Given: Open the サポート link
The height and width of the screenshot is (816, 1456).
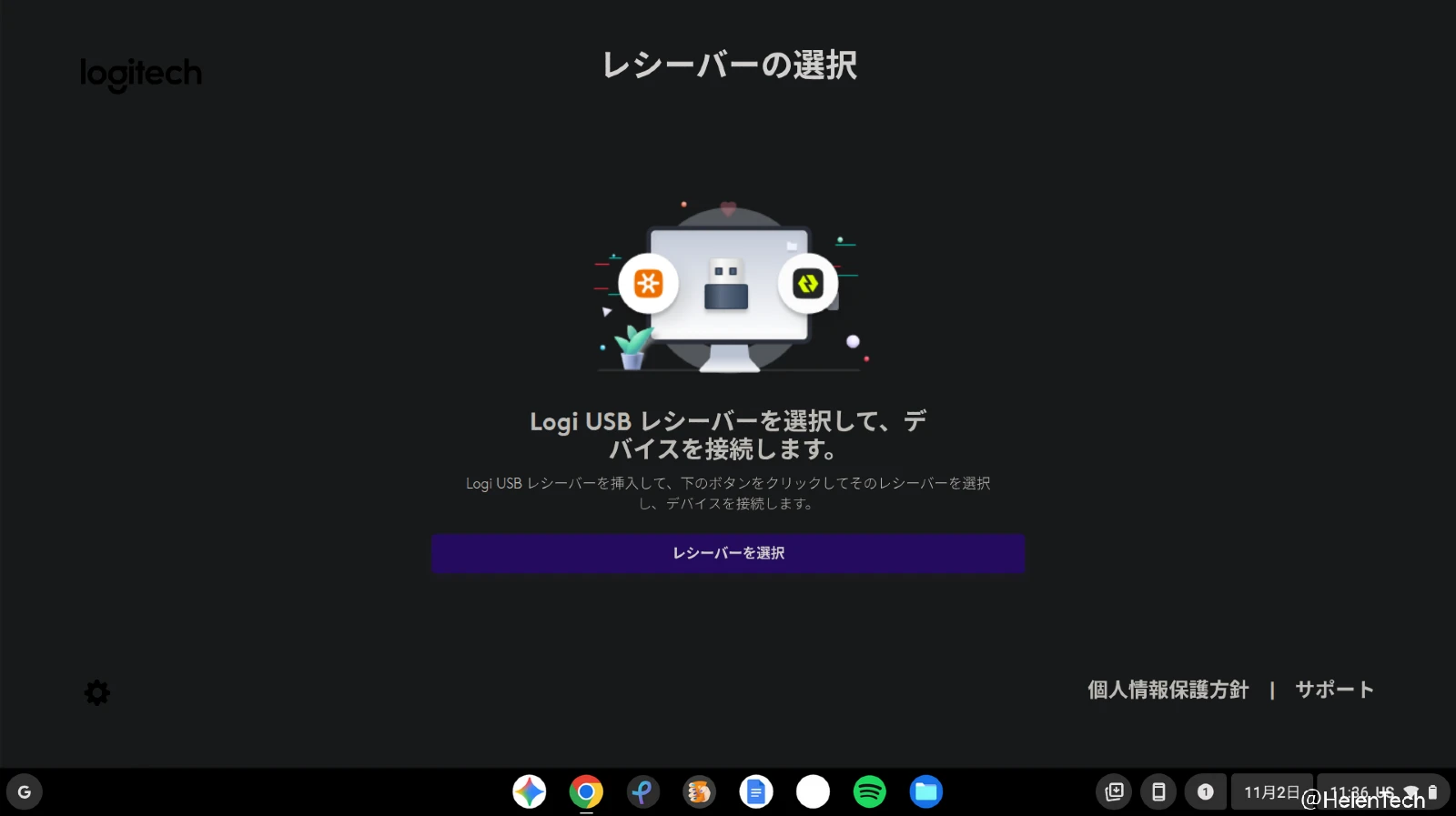Looking at the screenshot, I should pos(1334,690).
